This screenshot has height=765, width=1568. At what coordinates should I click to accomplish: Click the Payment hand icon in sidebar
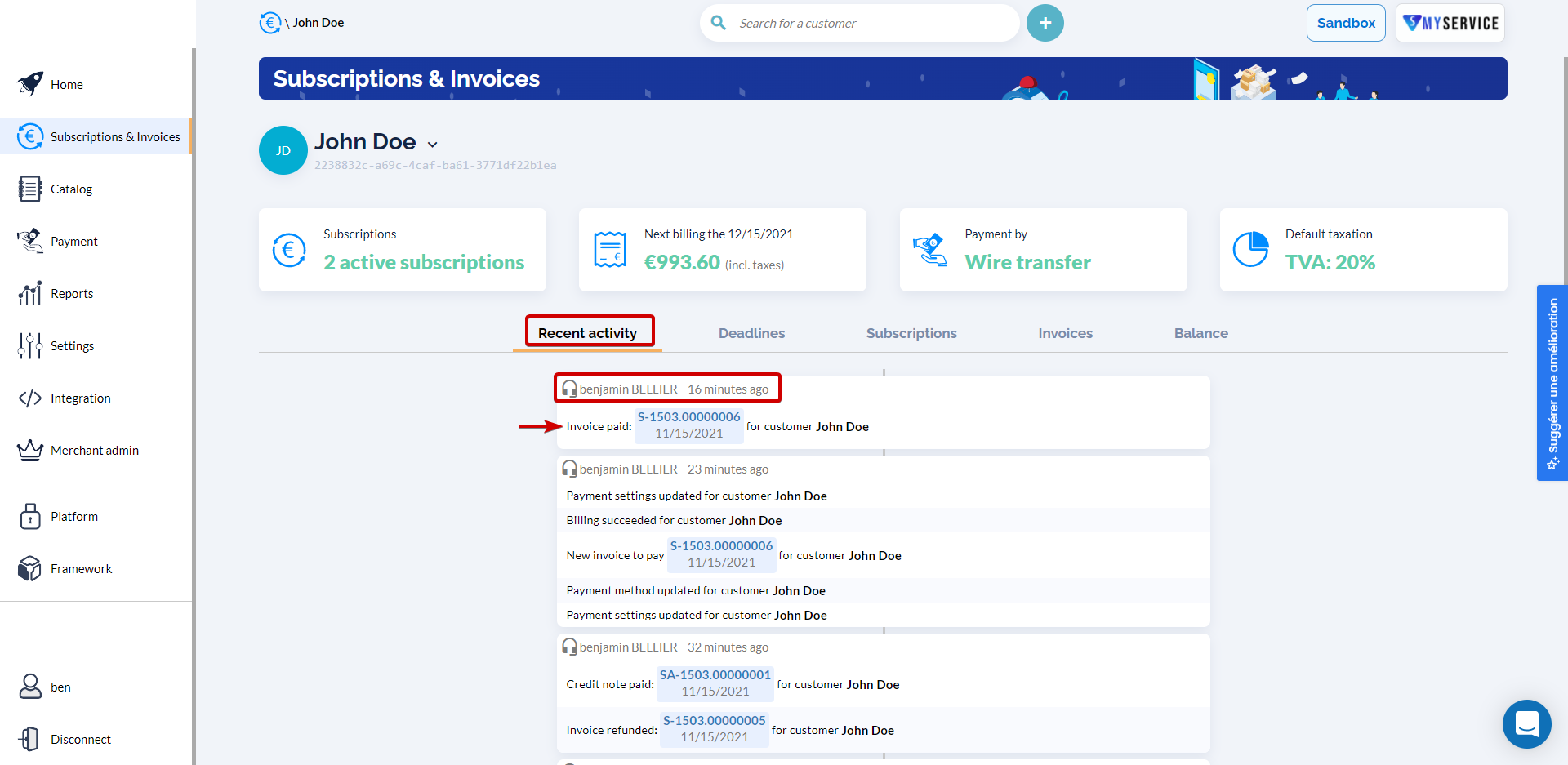coord(30,241)
